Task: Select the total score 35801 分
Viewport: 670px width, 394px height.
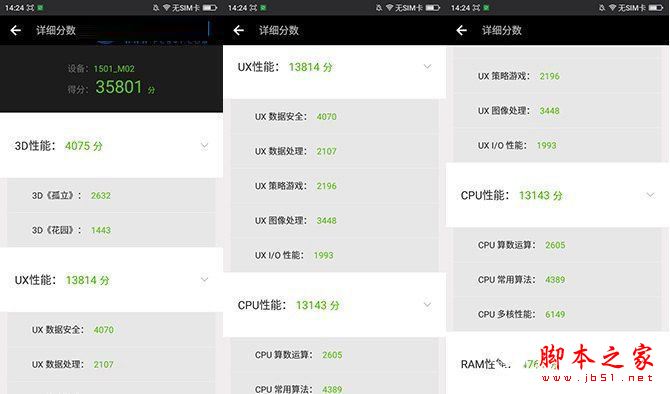Action: pyautogui.click(x=125, y=88)
